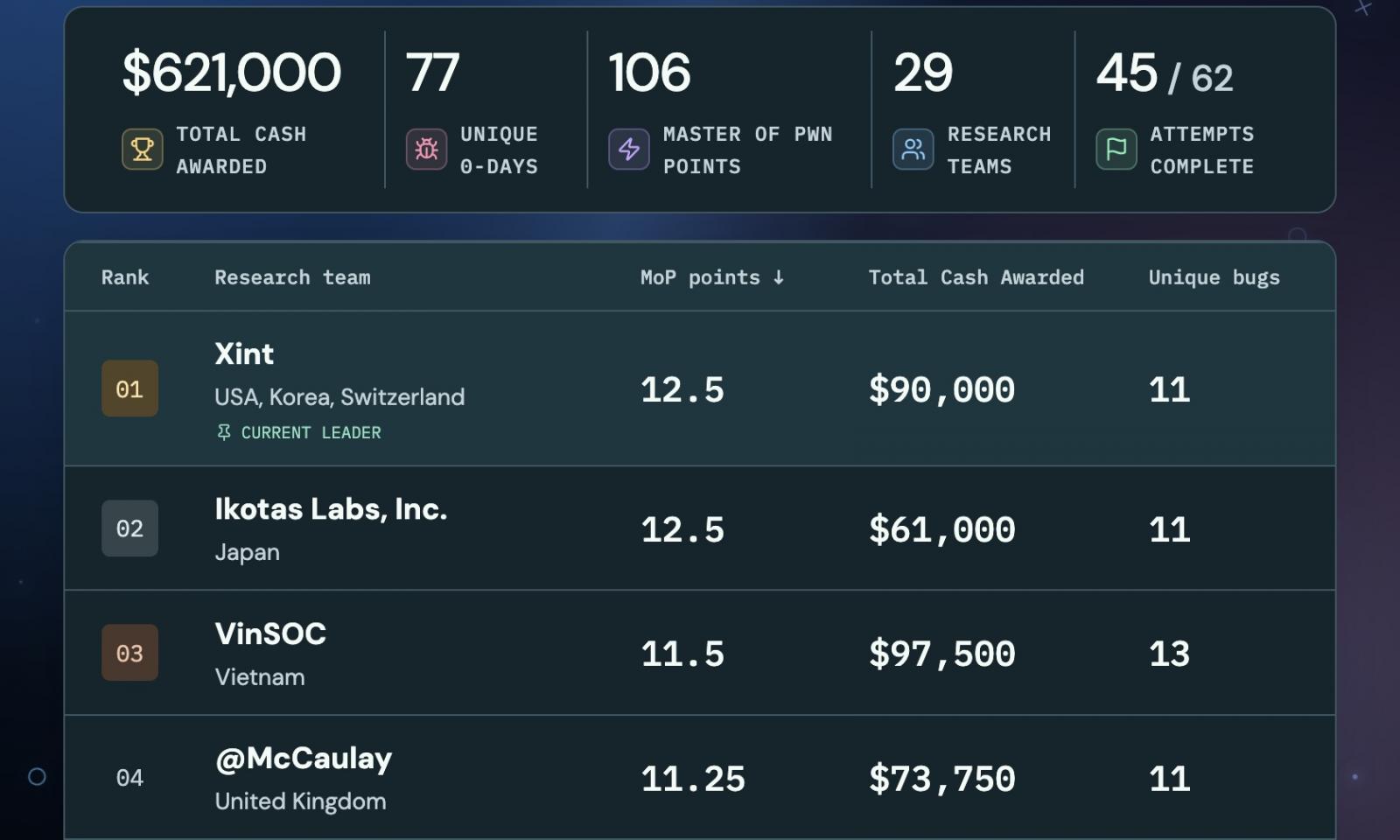Screen dimensions: 1400x840
Task: Click VinSOC's 13 unique bugs value
Action: pyautogui.click(x=1169, y=654)
